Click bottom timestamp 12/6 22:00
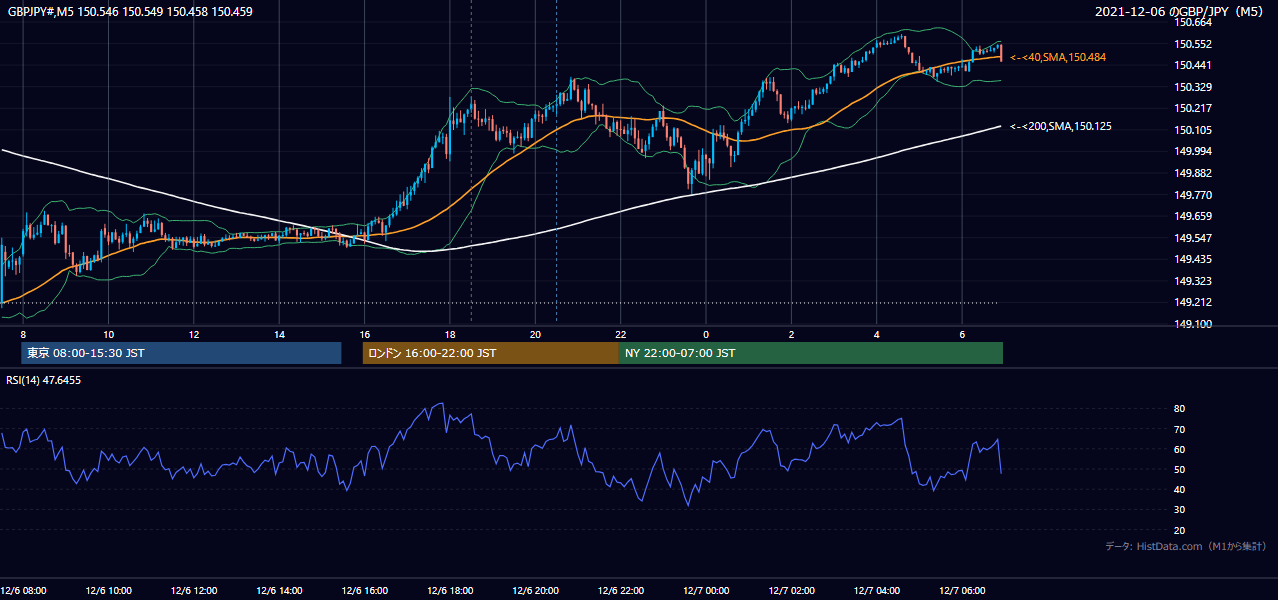Screen dimensions: 1278x600 pos(620,590)
